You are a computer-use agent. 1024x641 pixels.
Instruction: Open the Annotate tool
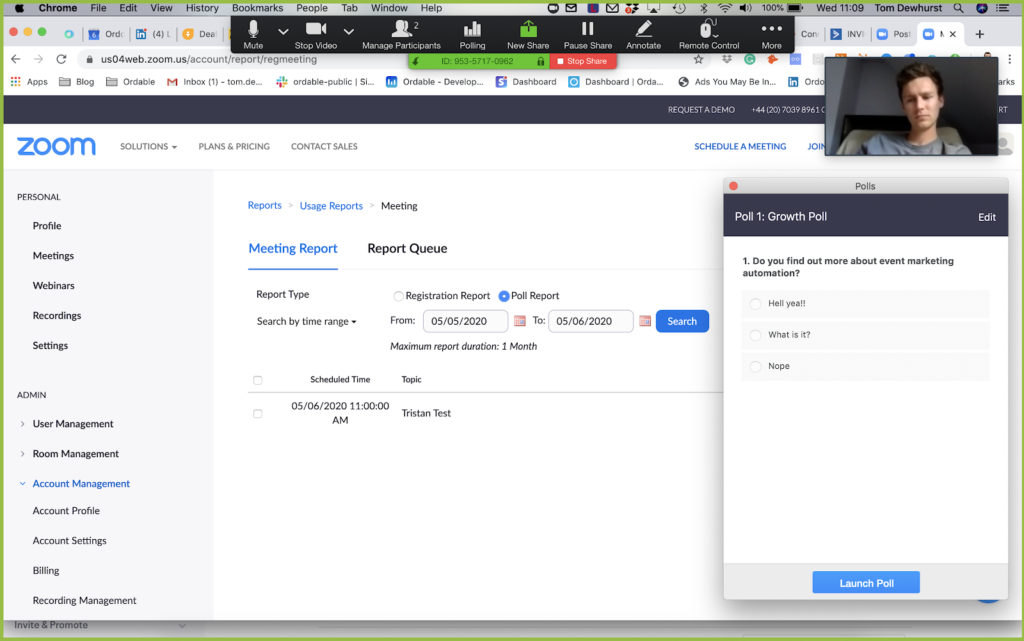tap(643, 35)
